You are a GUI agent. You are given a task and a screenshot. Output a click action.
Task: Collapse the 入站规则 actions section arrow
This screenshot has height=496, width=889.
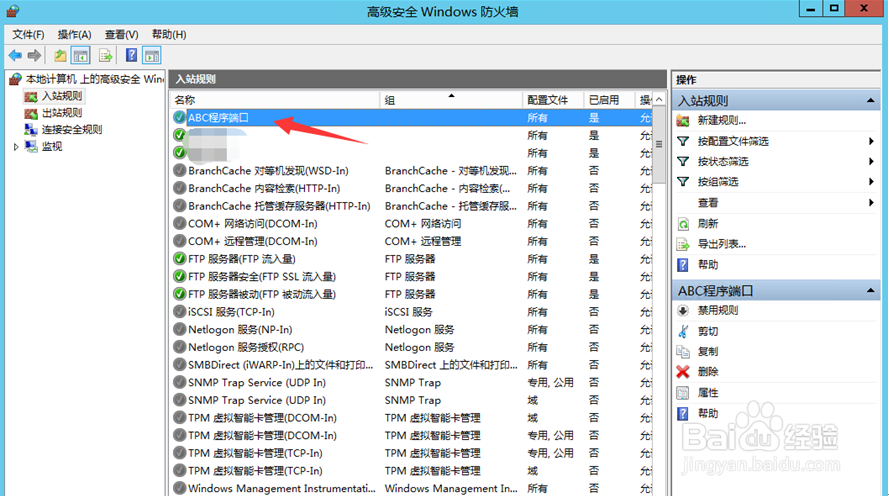pyautogui.click(x=870, y=101)
